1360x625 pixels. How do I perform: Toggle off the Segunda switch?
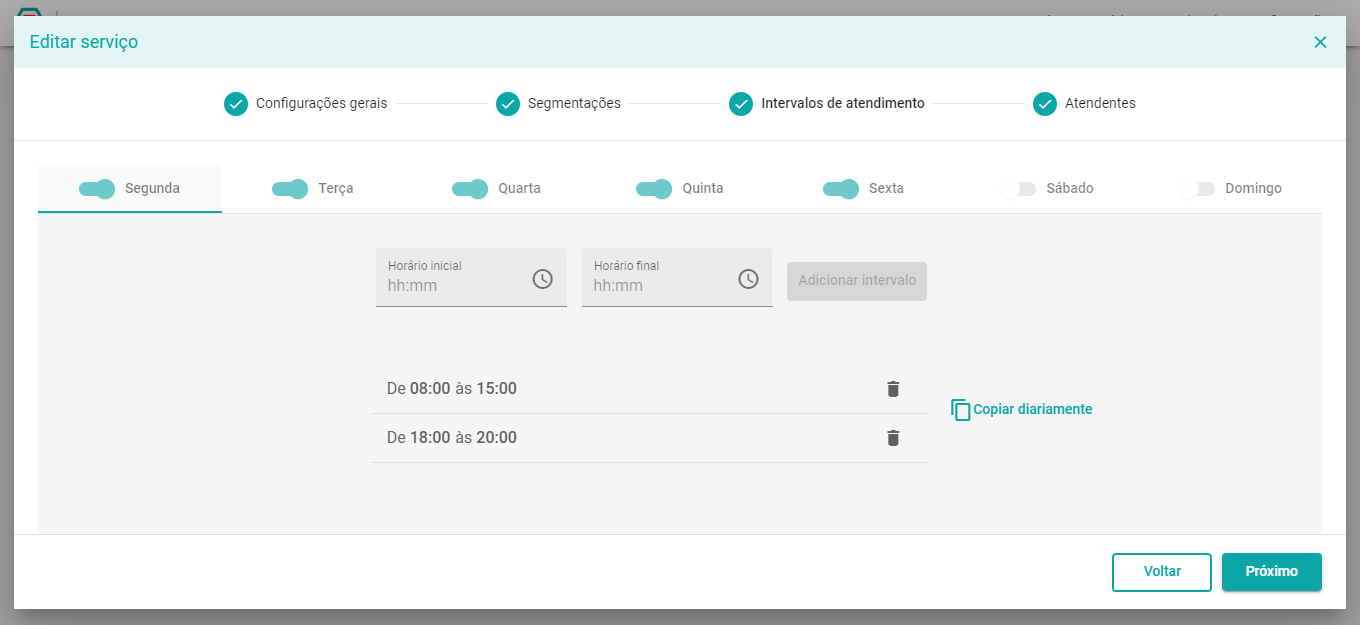click(97, 189)
